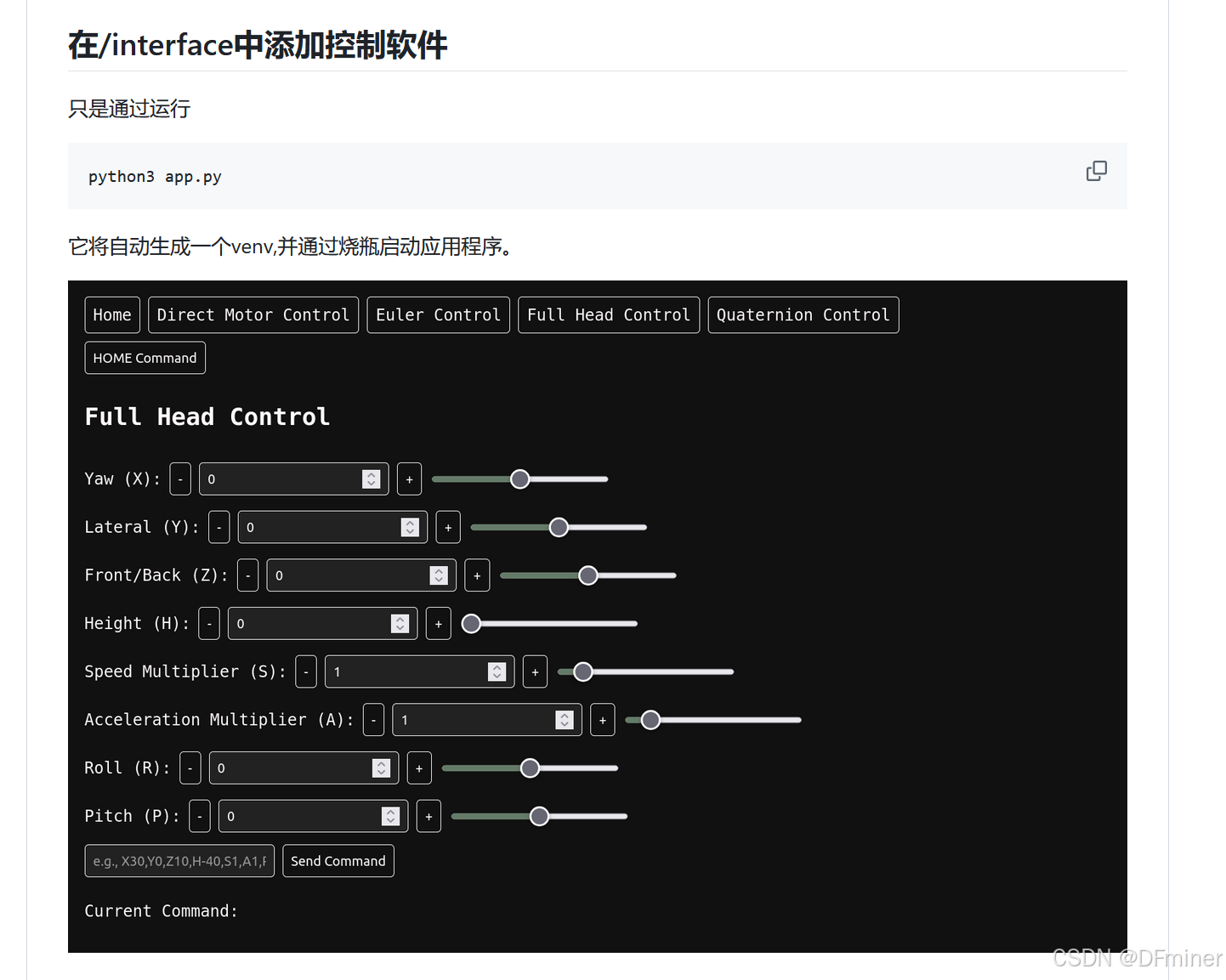
Task: Go to the Home tab
Action: click(111, 314)
